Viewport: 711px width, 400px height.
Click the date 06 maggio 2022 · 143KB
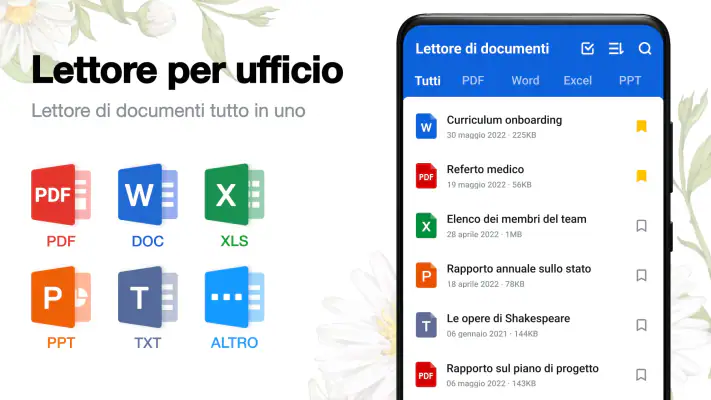(491, 383)
